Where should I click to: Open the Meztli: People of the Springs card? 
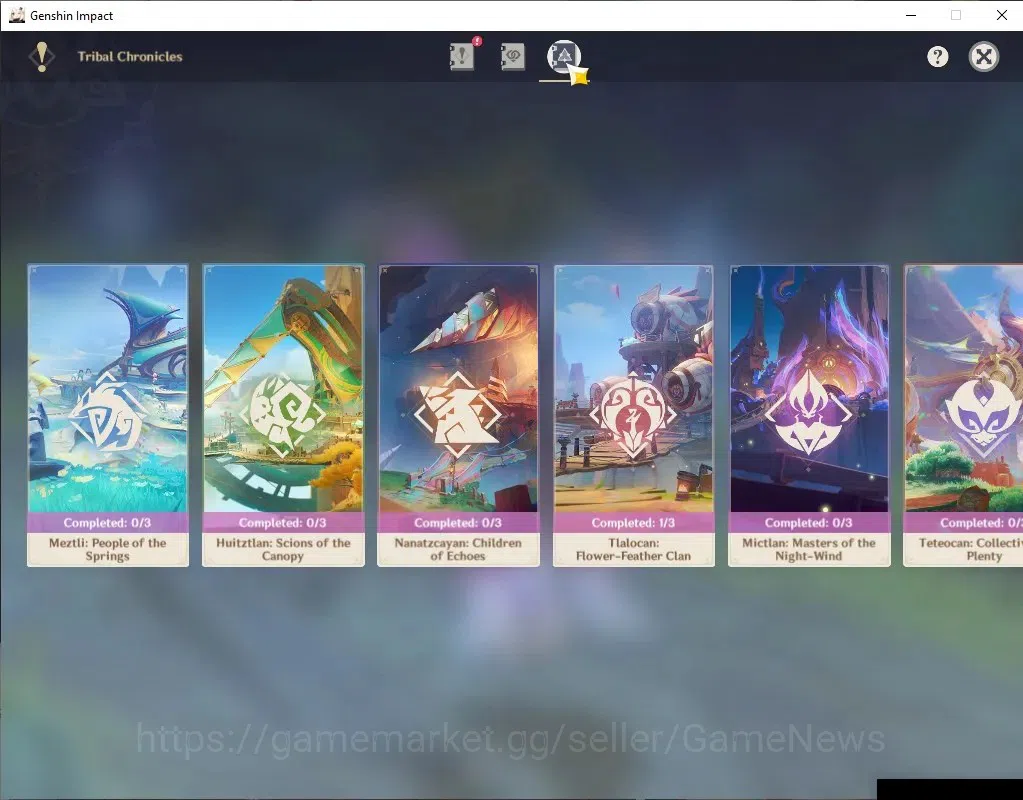(x=108, y=415)
